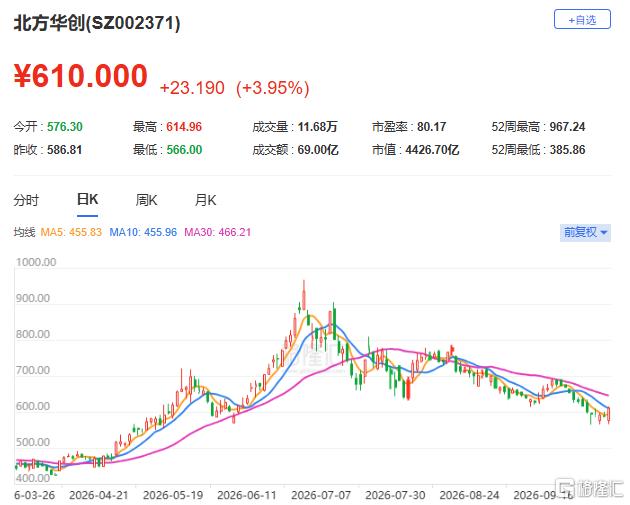Click the 52-week high value 967.24
The height and width of the screenshot is (505, 630).
(567, 127)
